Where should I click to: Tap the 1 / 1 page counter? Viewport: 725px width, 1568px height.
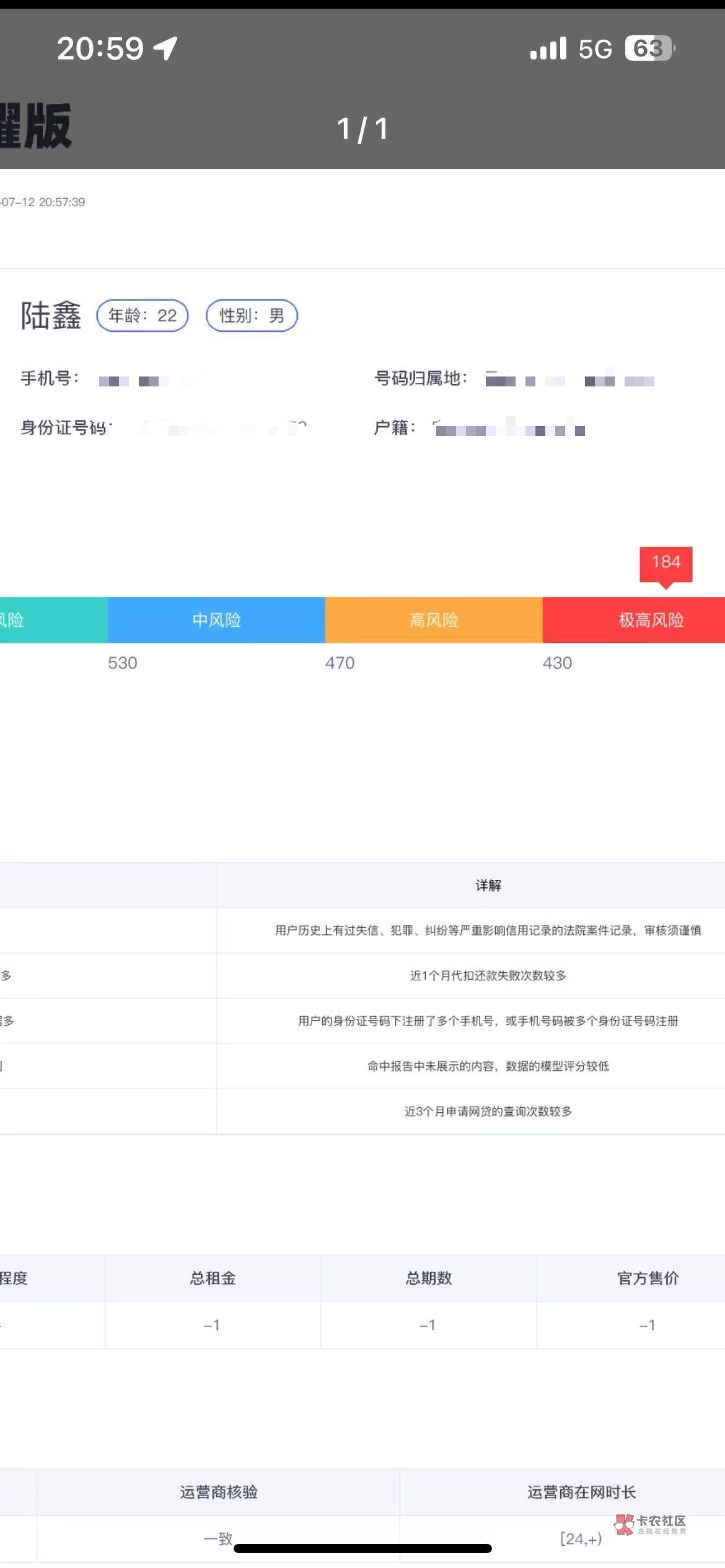point(362,129)
